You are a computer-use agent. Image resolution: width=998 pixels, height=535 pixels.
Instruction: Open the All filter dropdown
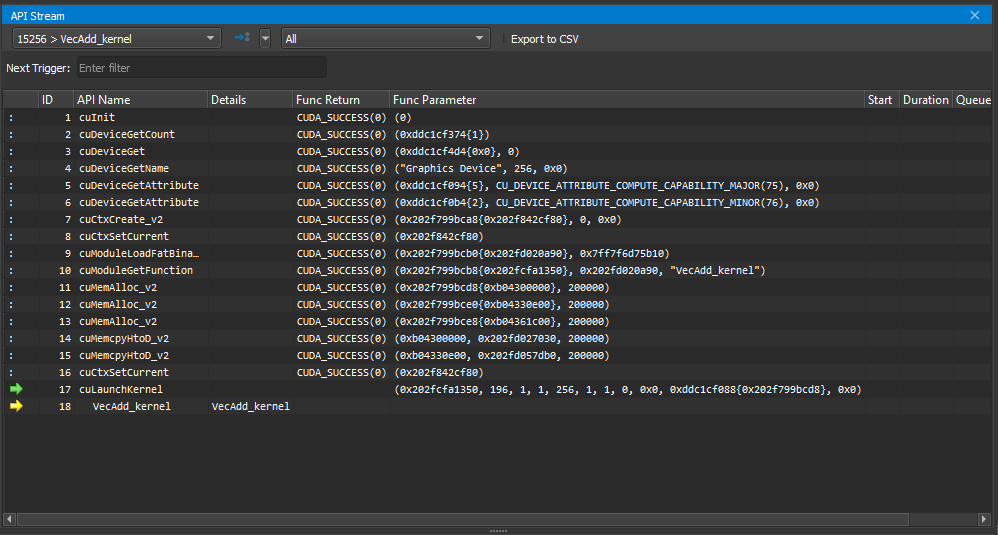pyautogui.click(x=385, y=39)
